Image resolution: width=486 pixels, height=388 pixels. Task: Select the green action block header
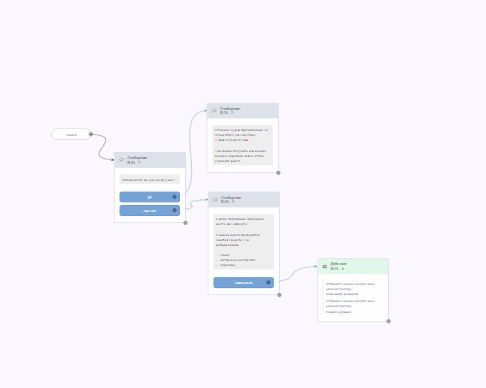353,266
